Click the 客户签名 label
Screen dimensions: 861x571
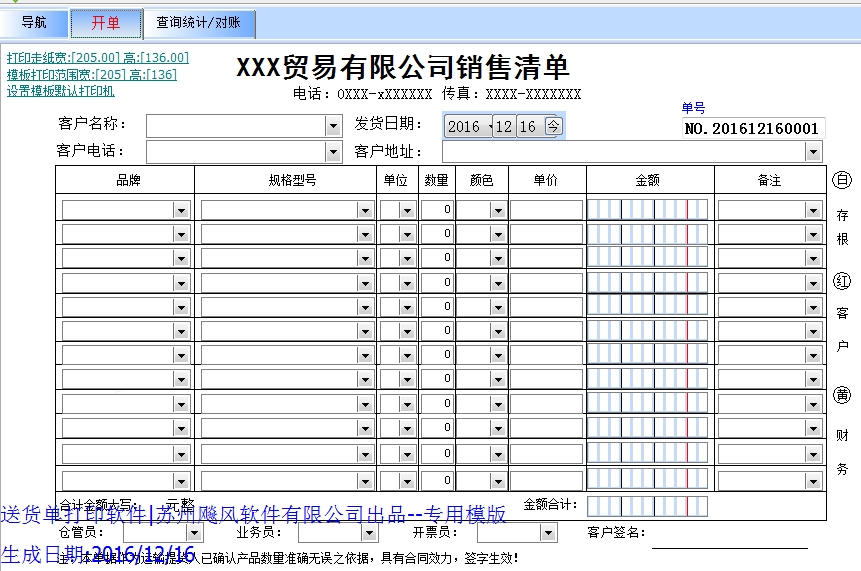616,532
